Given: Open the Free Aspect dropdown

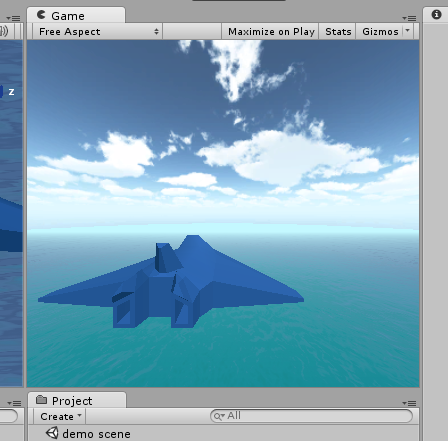Looking at the screenshot, I should tap(98, 32).
